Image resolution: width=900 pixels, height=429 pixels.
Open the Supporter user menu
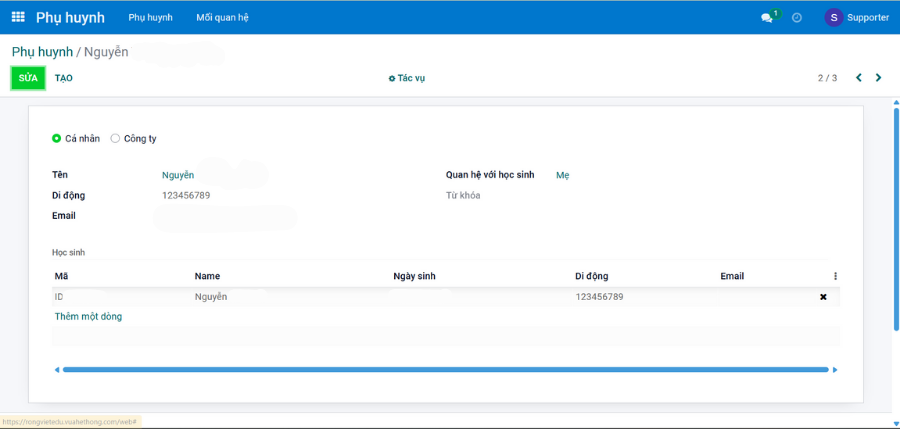pyautogui.click(x=867, y=17)
